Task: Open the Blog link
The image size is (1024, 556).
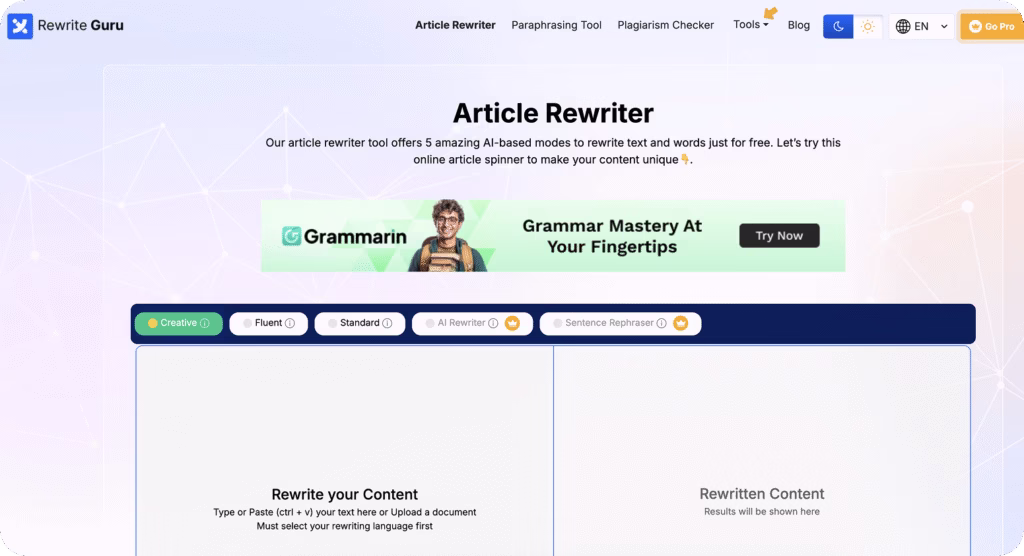Action: (798, 25)
